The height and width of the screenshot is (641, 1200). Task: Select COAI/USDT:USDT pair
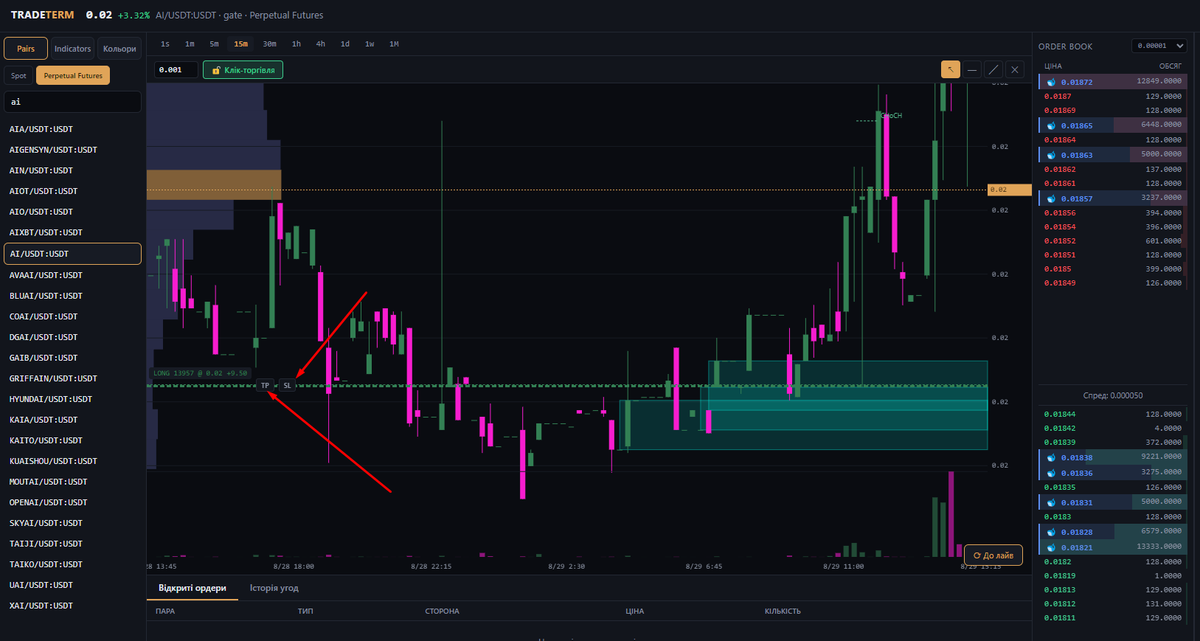click(x=73, y=316)
